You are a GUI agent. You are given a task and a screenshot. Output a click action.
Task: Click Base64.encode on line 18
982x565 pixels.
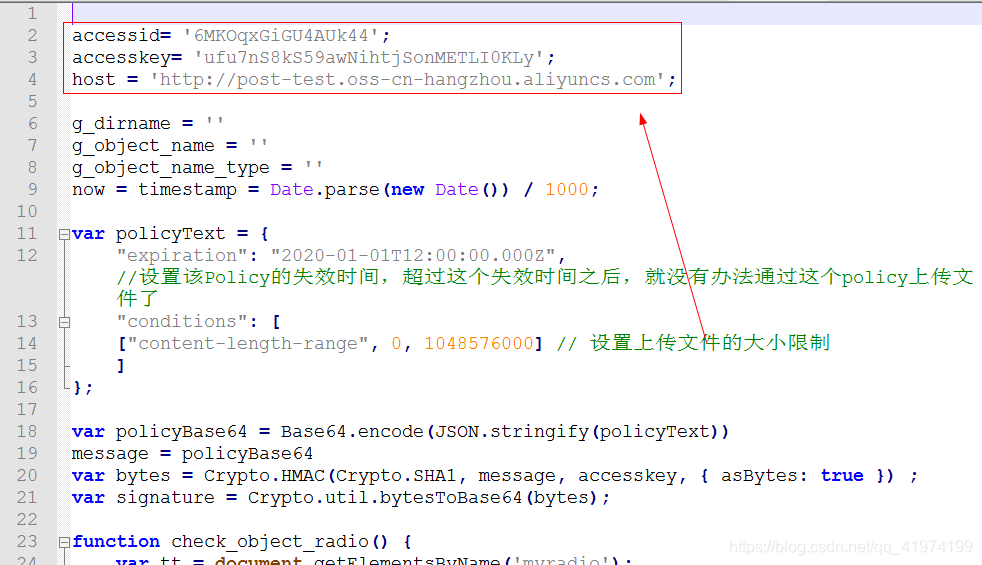pyautogui.click(x=352, y=432)
